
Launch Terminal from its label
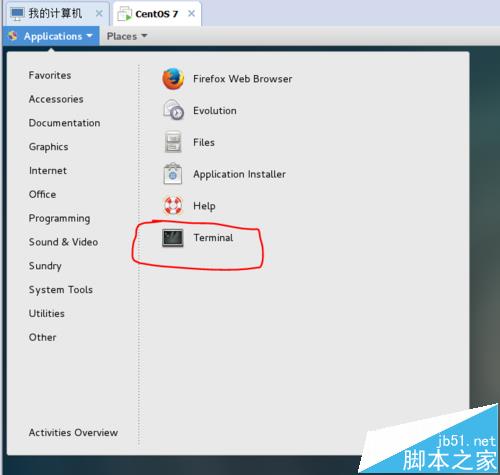[213, 238]
